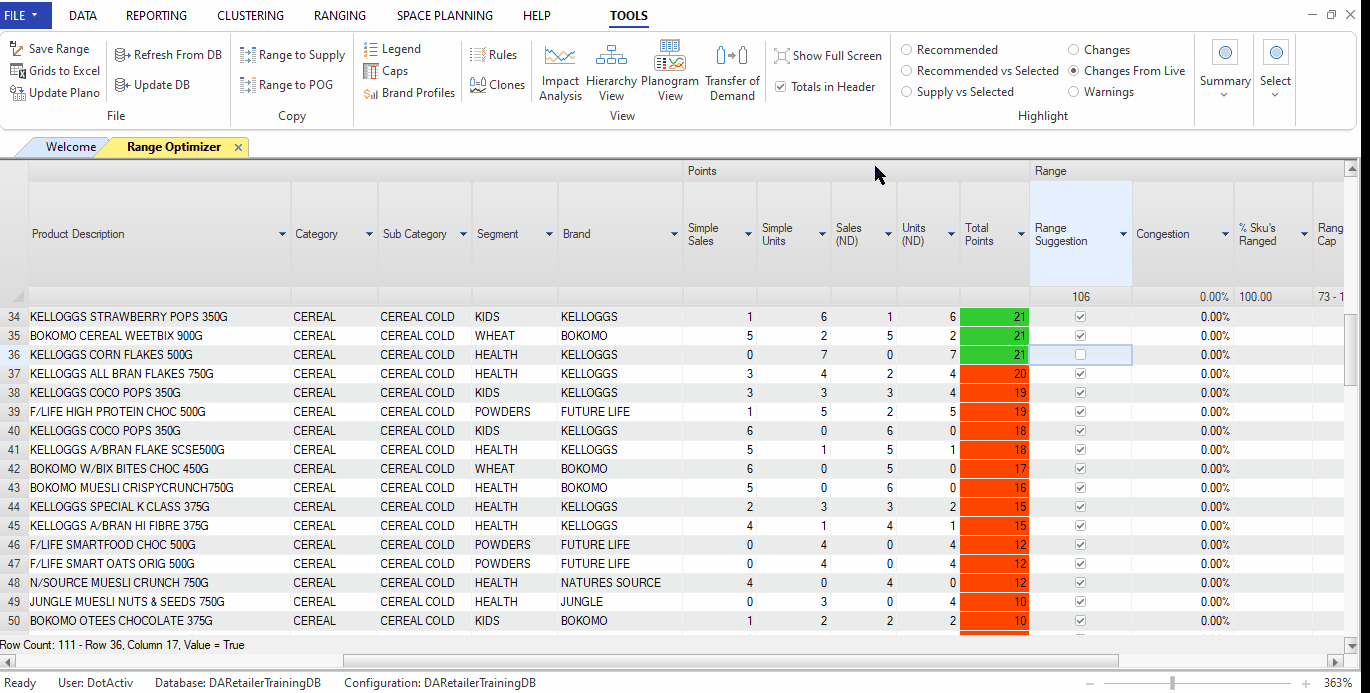Open the Category column filter dropdown
Viewport: 1370px width, 693px height.
point(369,234)
